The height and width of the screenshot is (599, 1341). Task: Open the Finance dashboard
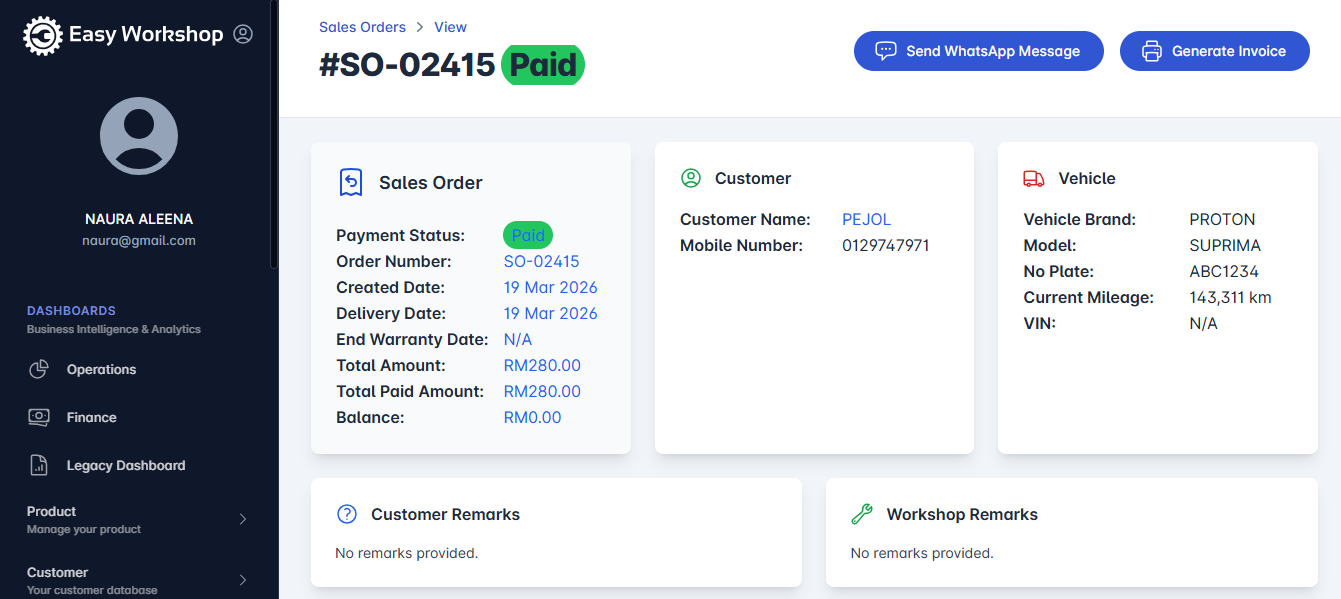point(91,417)
